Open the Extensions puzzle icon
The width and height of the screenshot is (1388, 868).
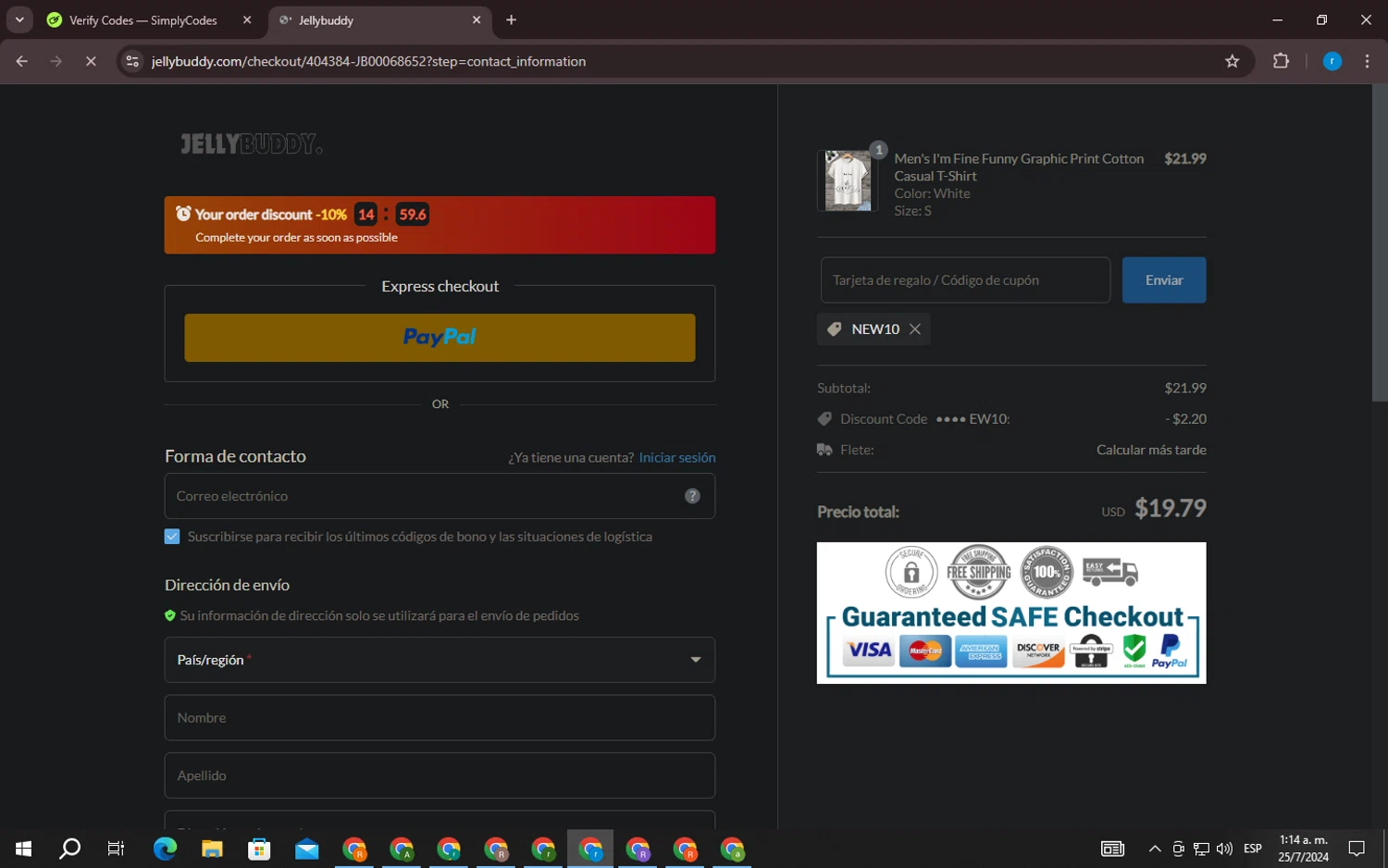(1281, 61)
